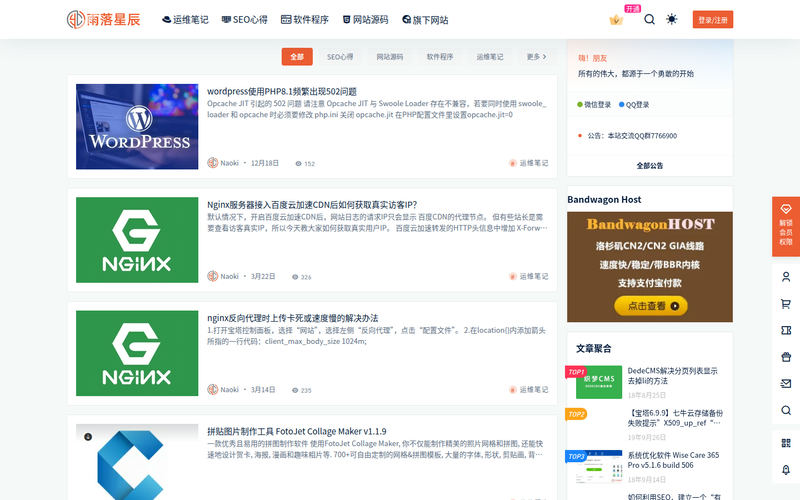
Task: Click Naoki avatar on 3月14日 article
Action: click(213, 389)
